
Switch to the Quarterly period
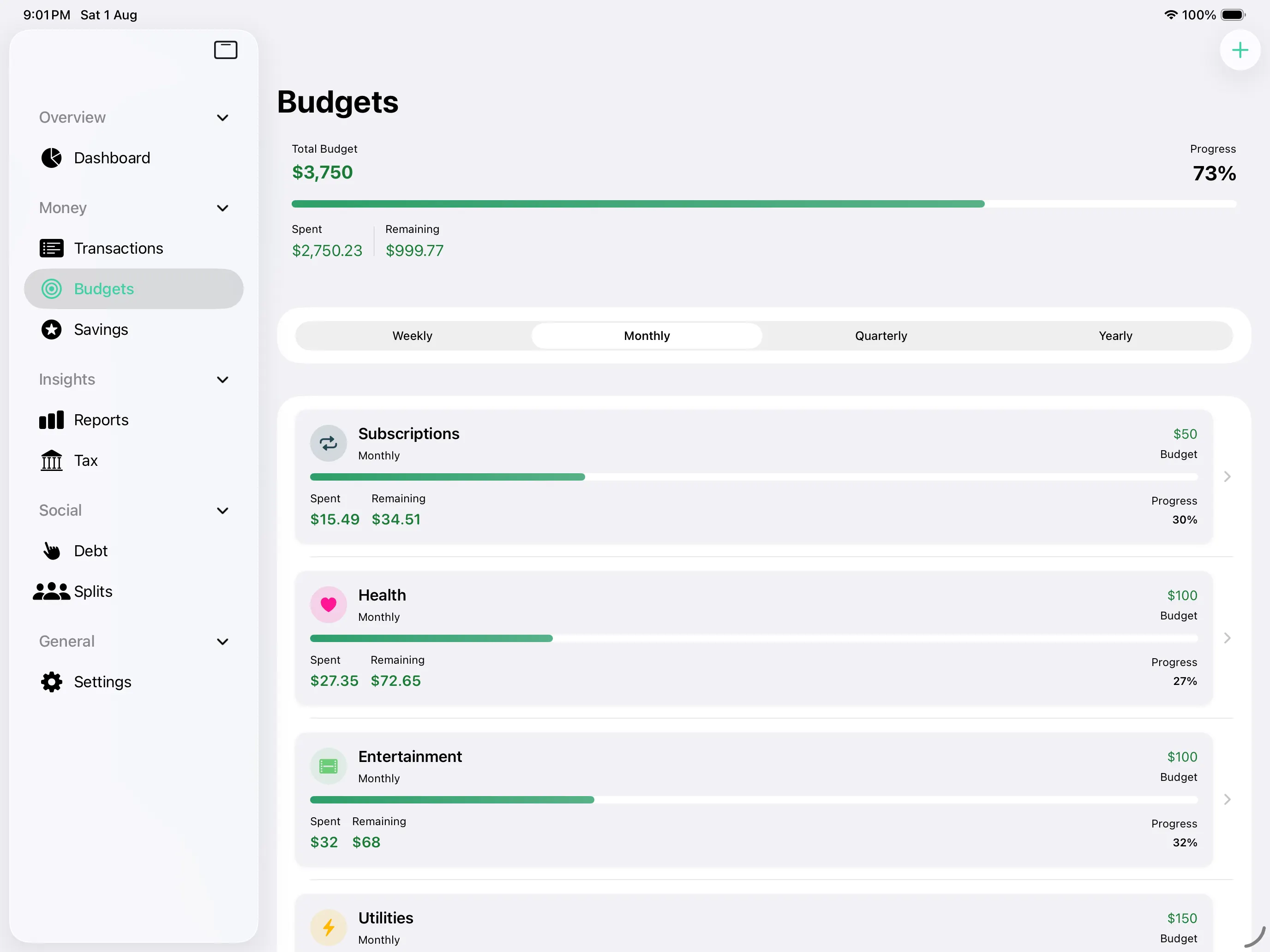[881, 336]
